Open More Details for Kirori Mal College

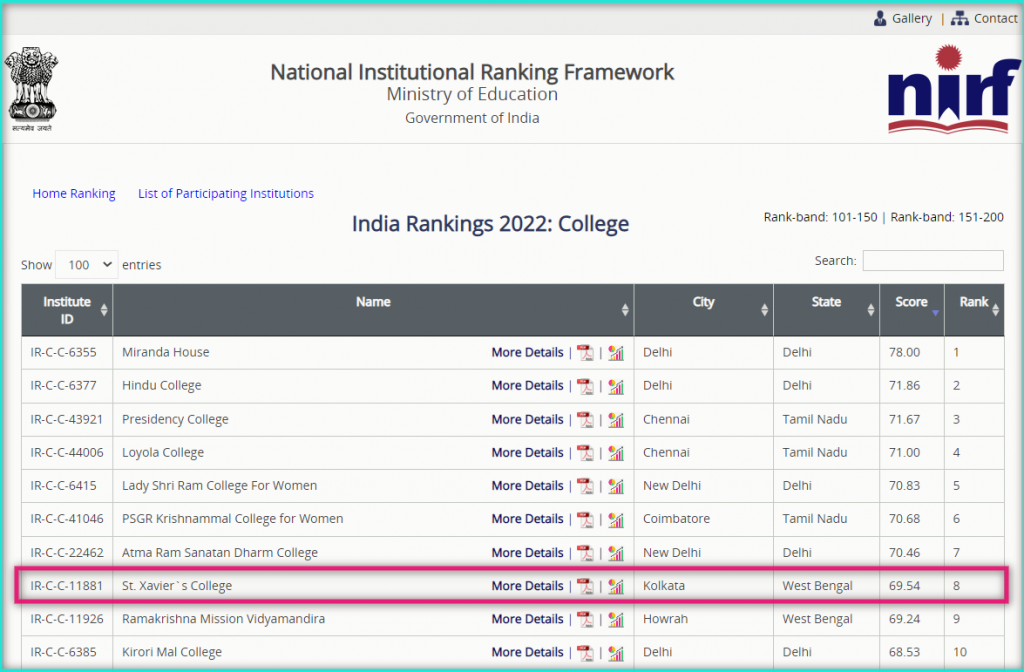[527, 652]
